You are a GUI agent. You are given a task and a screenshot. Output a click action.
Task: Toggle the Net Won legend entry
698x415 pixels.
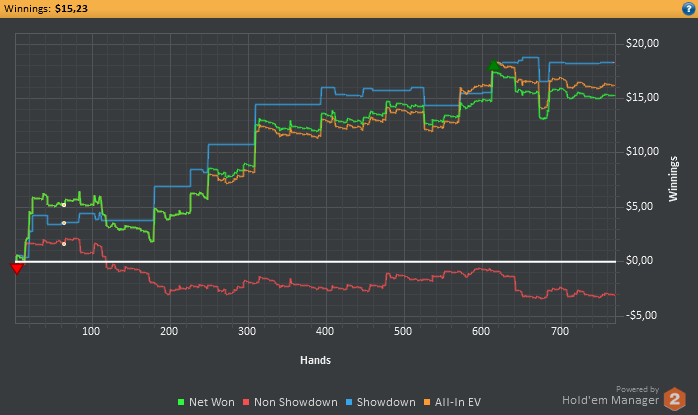tap(206, 402)
